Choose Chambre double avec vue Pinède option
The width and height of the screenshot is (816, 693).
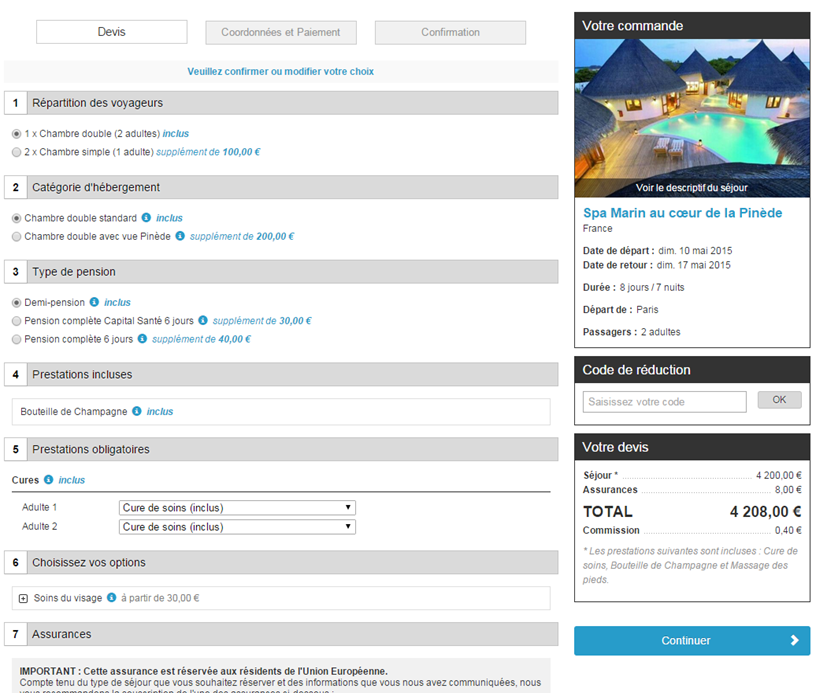tap(16, 237)
